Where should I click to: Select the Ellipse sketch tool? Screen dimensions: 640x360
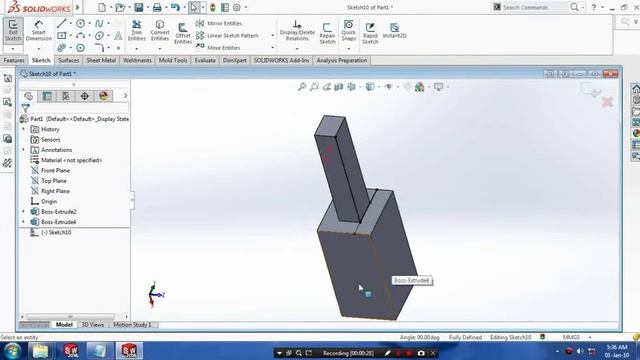click(99, 36)
